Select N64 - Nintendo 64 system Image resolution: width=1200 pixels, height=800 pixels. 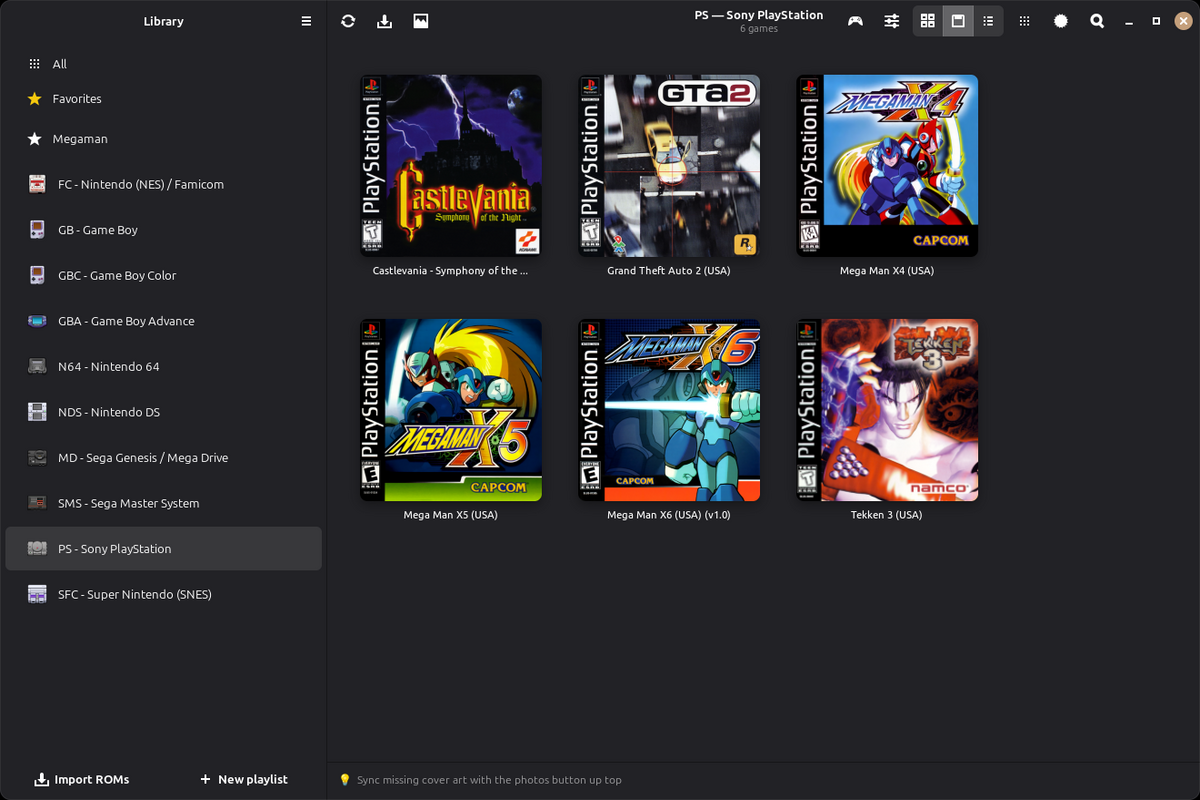click(164, 366)
